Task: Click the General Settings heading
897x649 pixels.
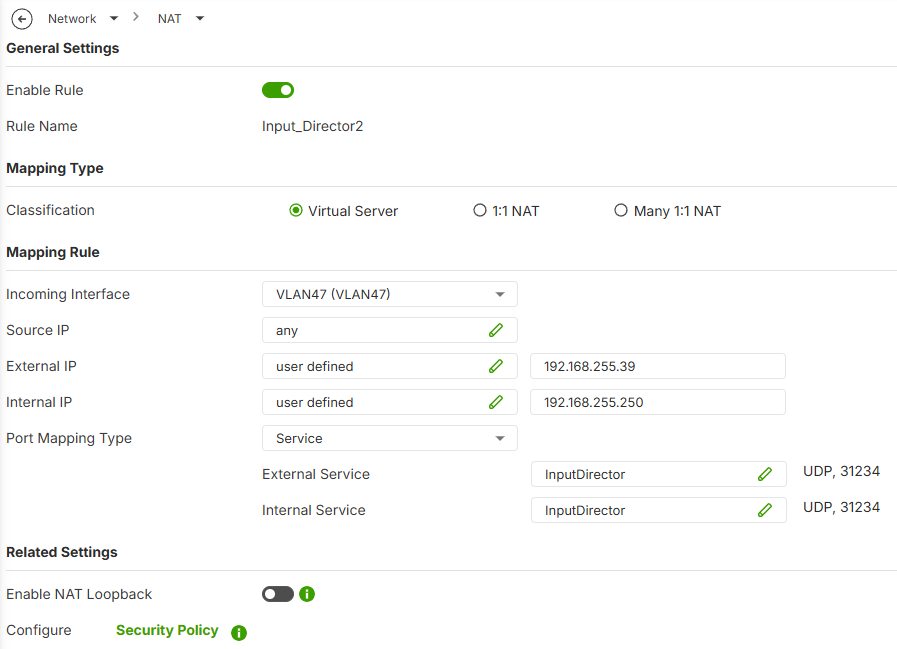Action: pyautogui.click(x=63, y=48)
